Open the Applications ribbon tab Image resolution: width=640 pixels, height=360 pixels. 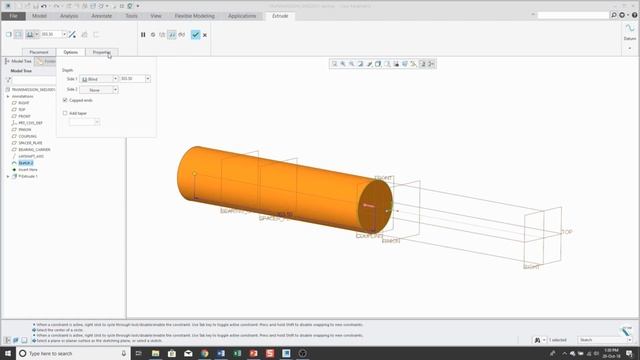point(242,16)
